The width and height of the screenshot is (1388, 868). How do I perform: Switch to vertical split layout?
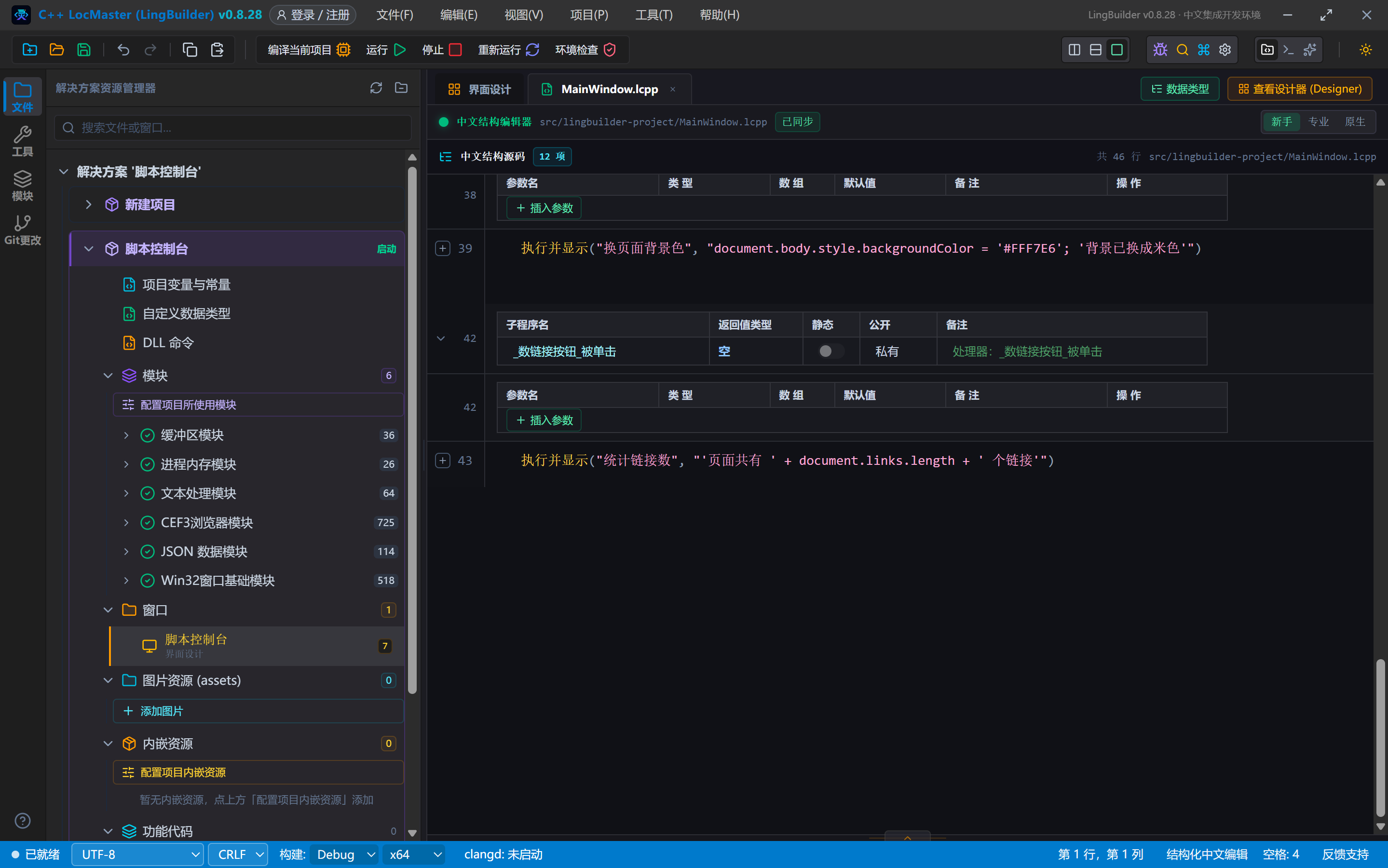pos(1075,50)
